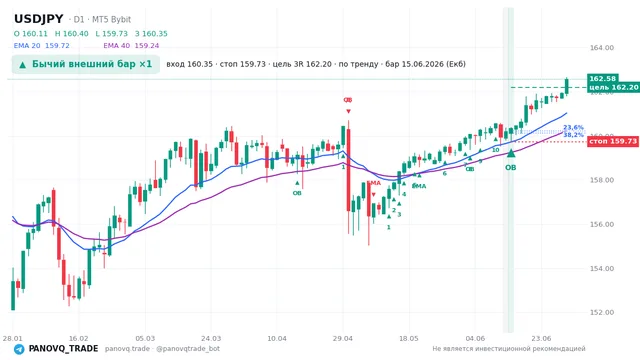
Task: Click the 29.04 date axis label
Action: 343,338
